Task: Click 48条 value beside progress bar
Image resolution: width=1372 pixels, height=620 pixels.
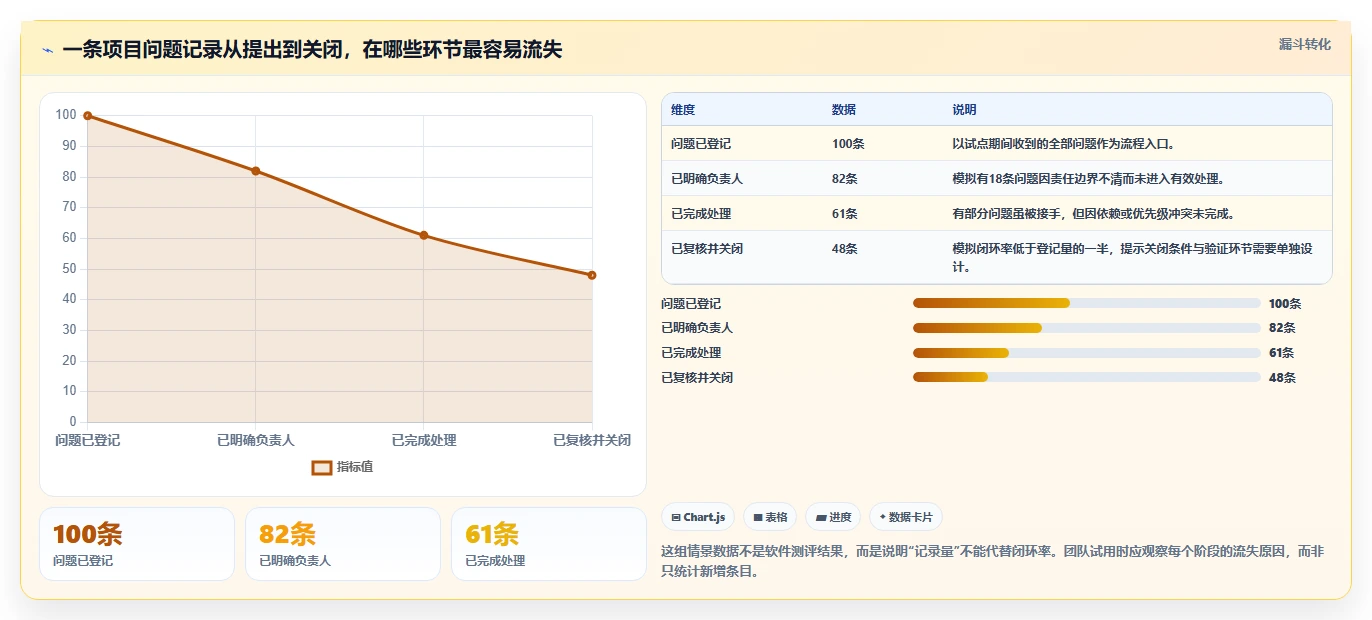Action: [x=1282, y=378]
